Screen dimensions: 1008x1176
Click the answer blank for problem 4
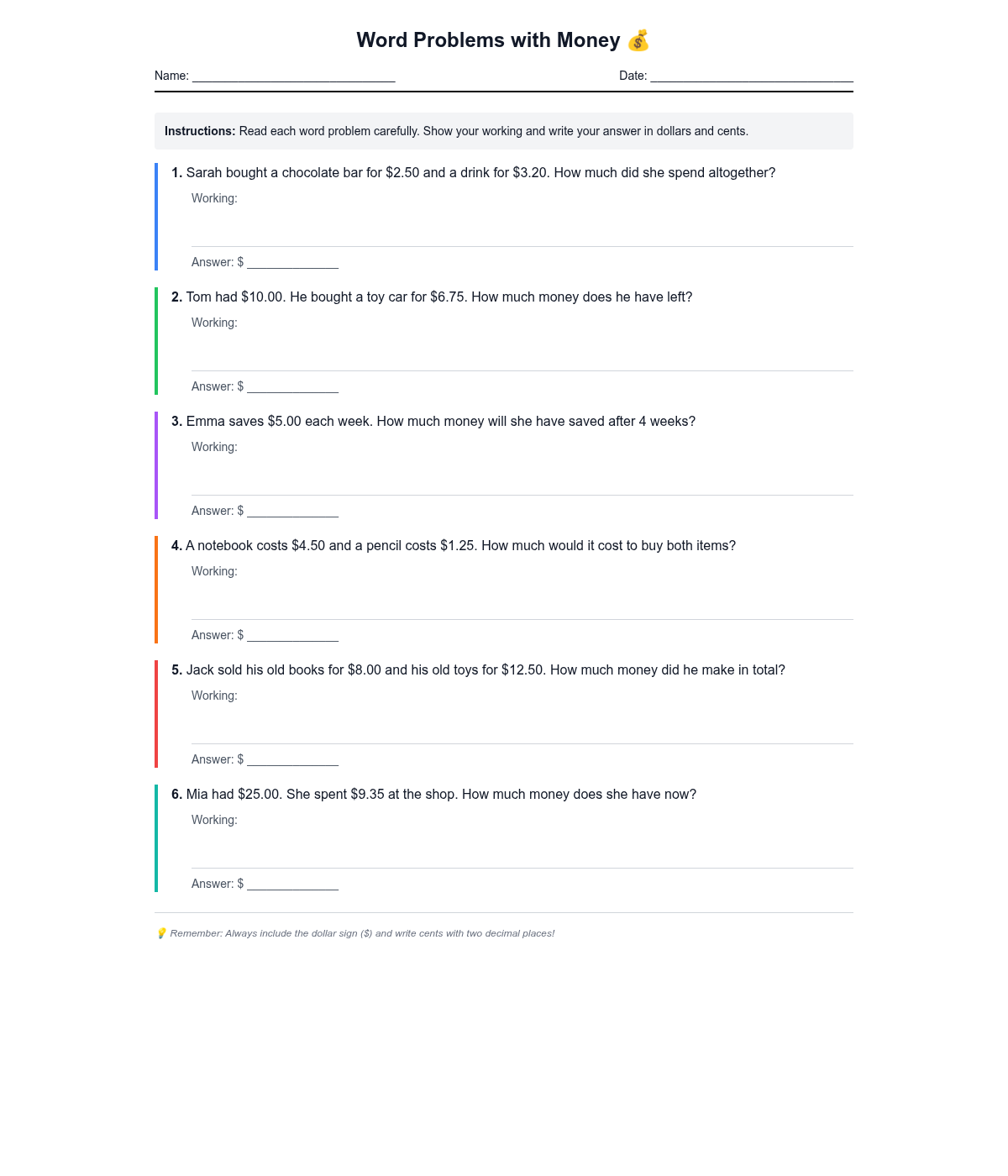pos(292,635)
